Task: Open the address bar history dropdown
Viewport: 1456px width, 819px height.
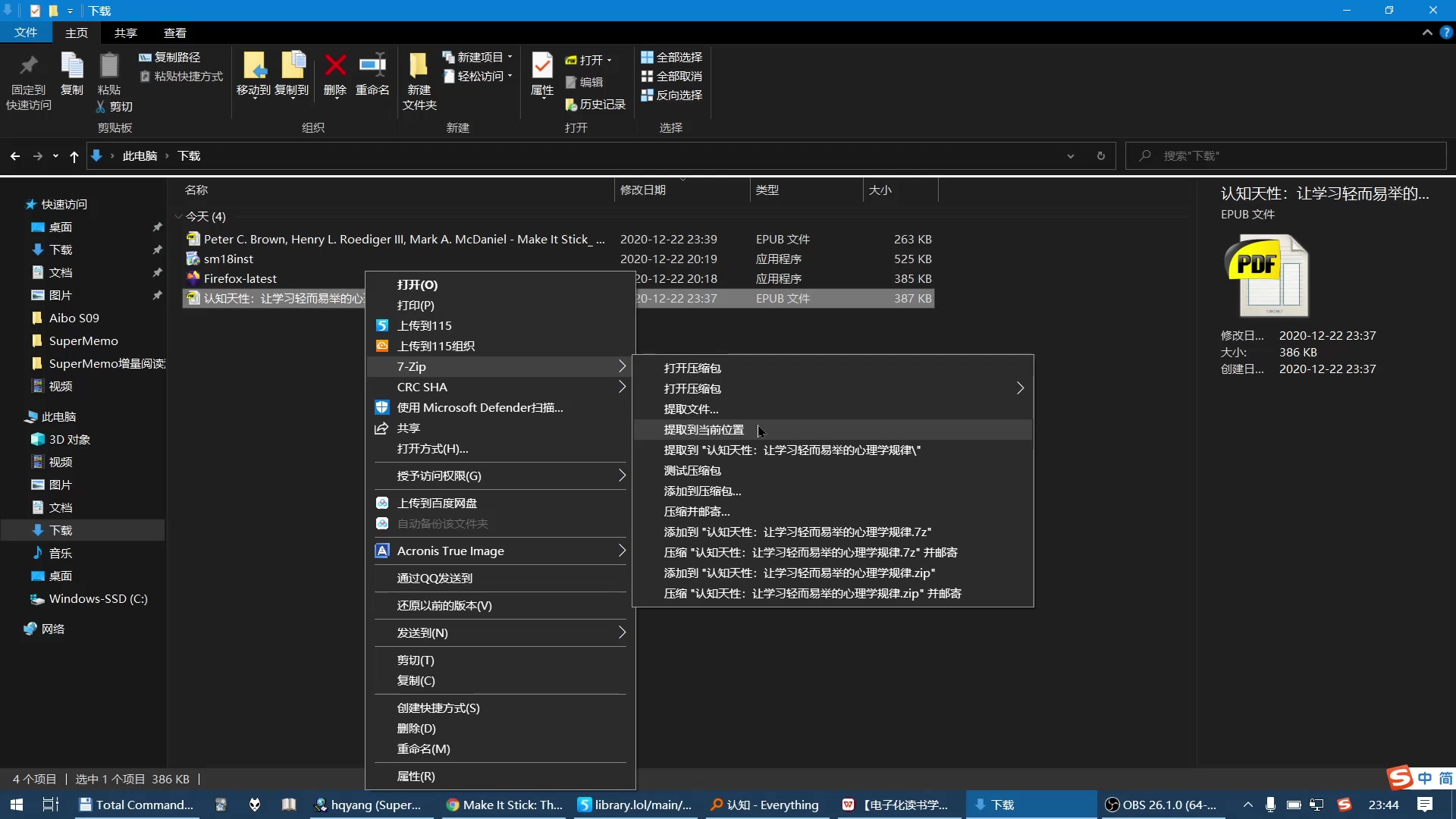Action: click(x=1071, y=156)
